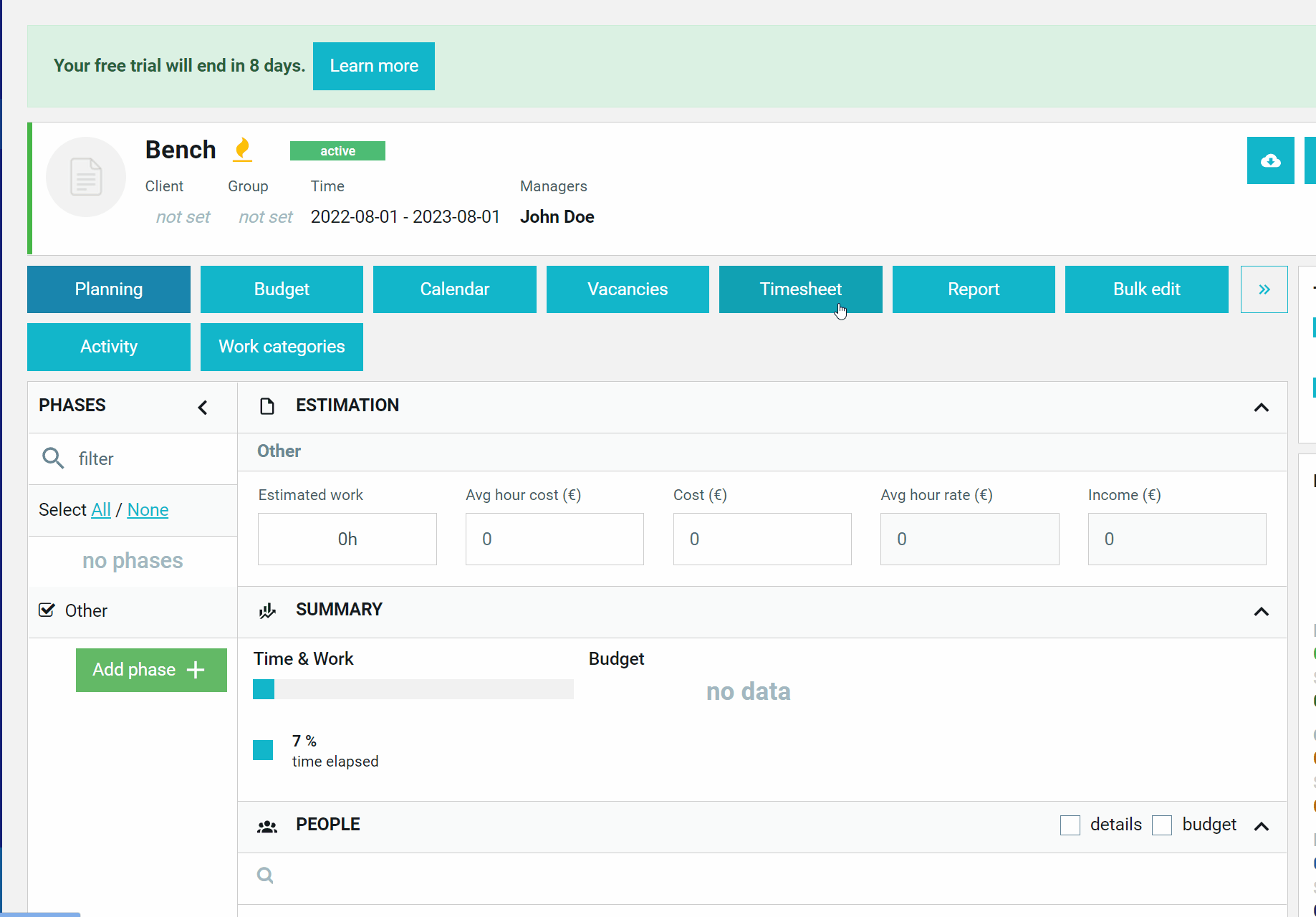Image resolution: width=1316 pixels, height=917 pixels.
Task: Click the Time & Work progress bar
Action: click(413, 689)
